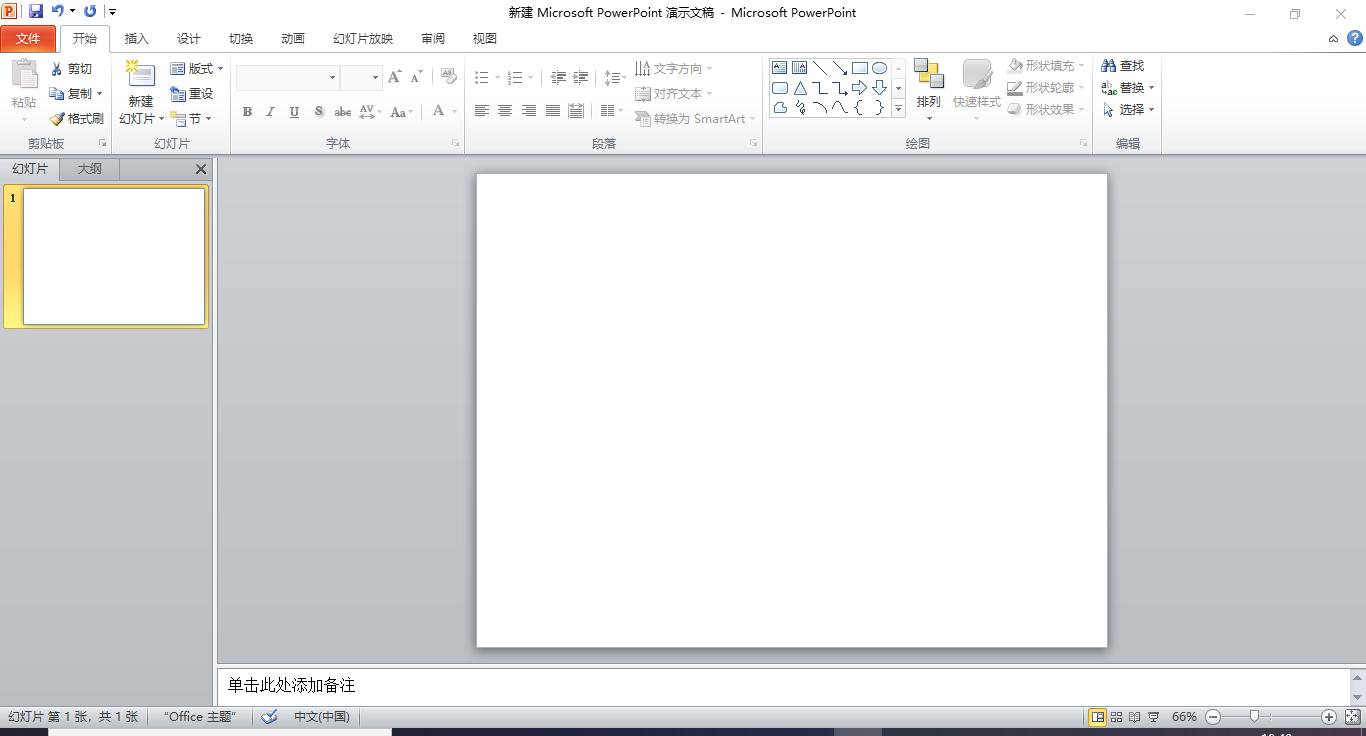Viewport: 1366px width, 736px height.
Task: Click the fit slide to window icon
Action: (1352, 717)
